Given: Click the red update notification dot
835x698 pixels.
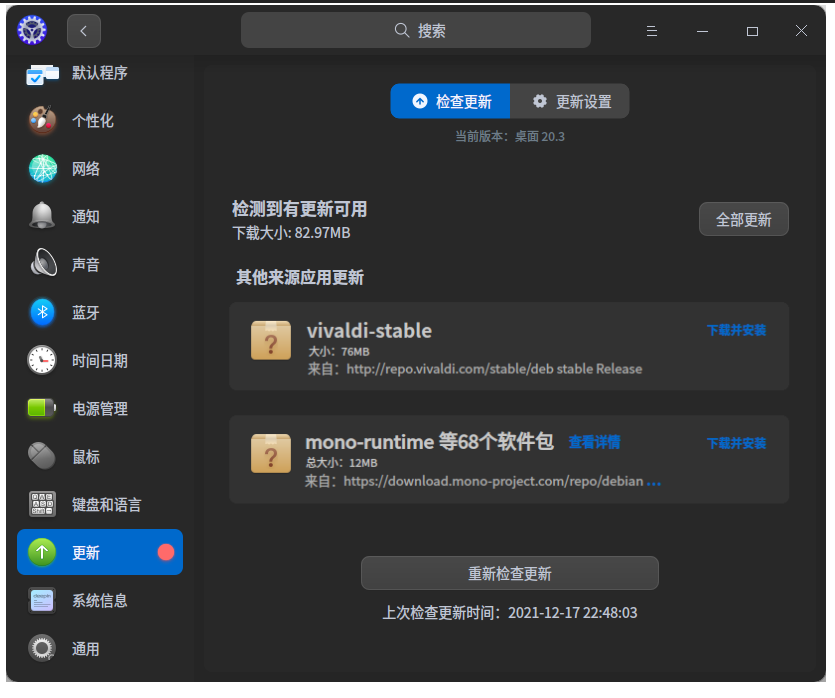Looking at the screenshot, I should 166,552.
